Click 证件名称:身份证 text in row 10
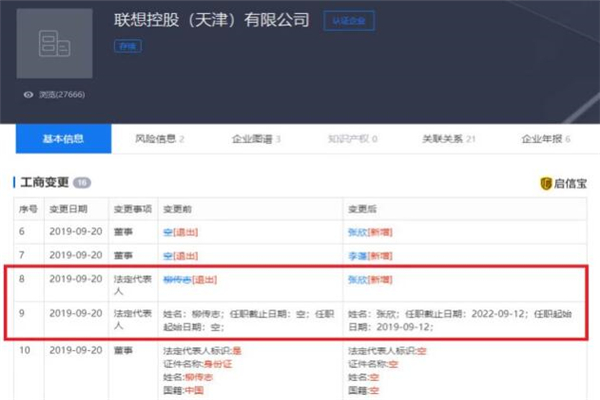Viewport: 600px width, 400px height. point(197,364)
